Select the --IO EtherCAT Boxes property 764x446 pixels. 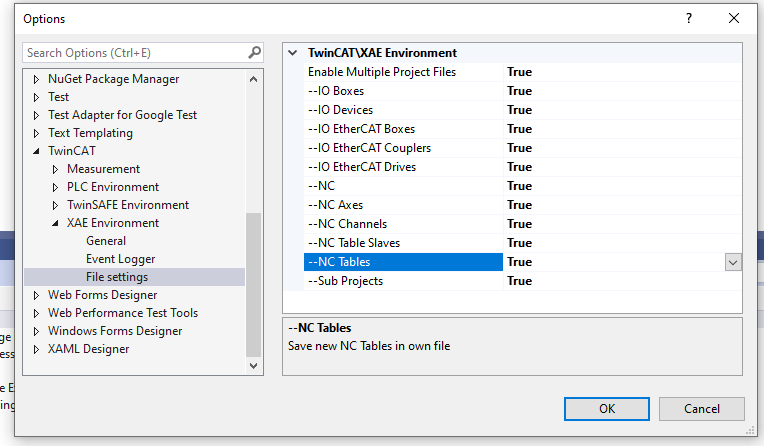(x=403, y=129)
